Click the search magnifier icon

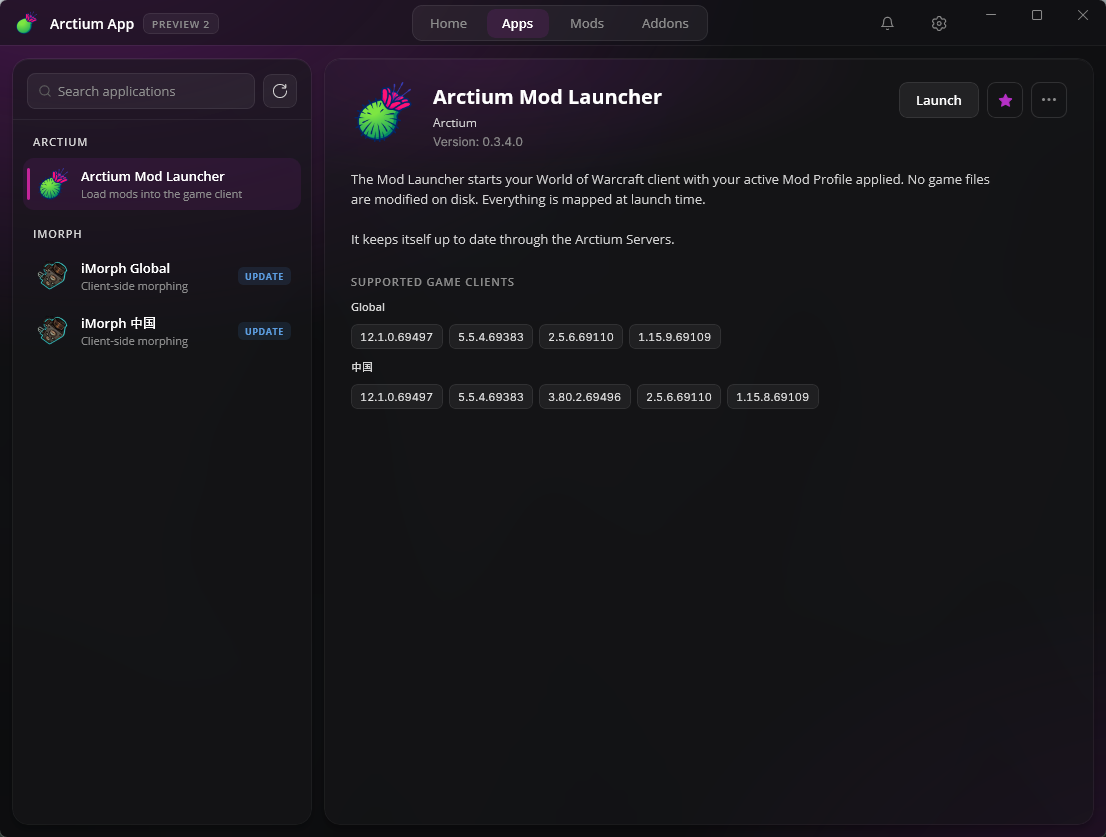point(45,91)
